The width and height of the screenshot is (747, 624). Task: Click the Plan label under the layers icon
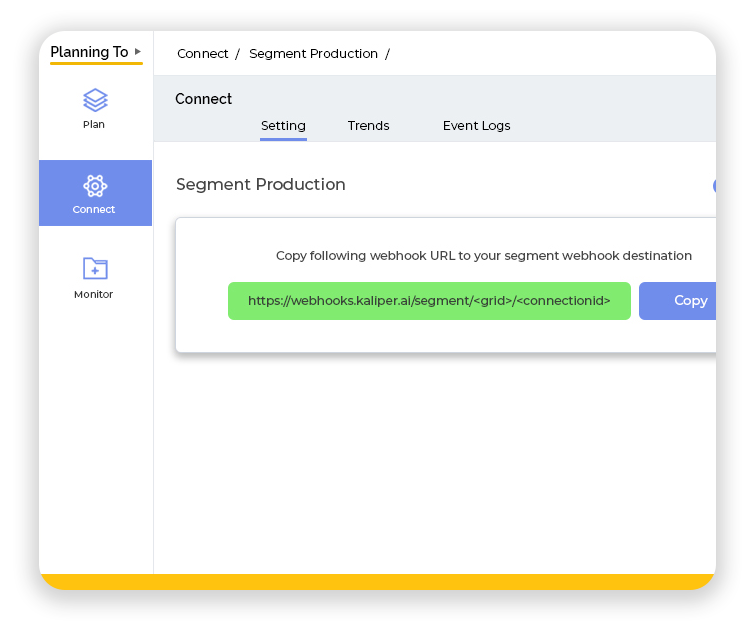pyautogui.click(x=94, y=125)
